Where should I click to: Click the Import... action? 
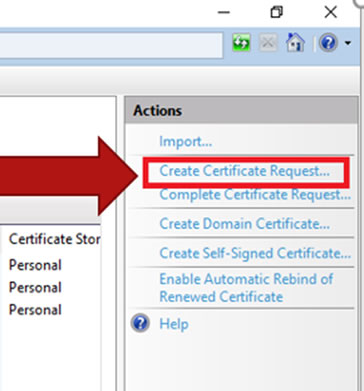pyautogui.click(x=185, y=141)
